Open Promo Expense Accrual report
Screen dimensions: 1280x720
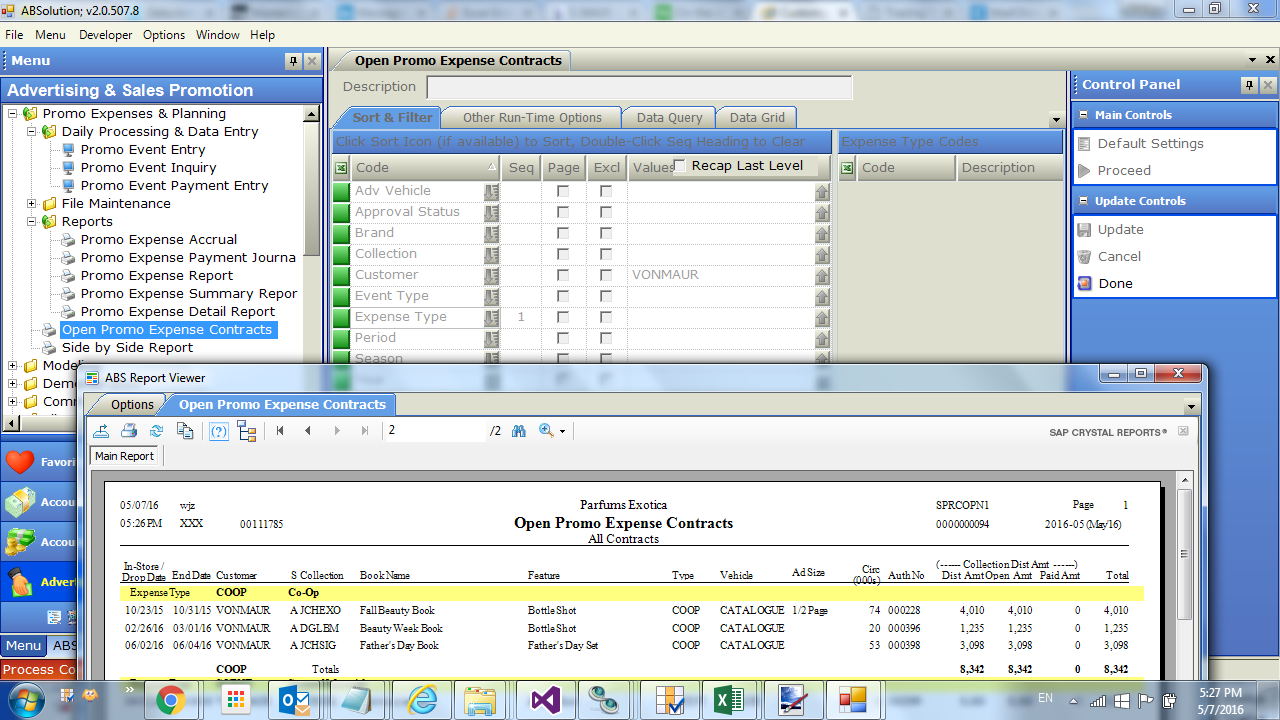click(159, 240)
